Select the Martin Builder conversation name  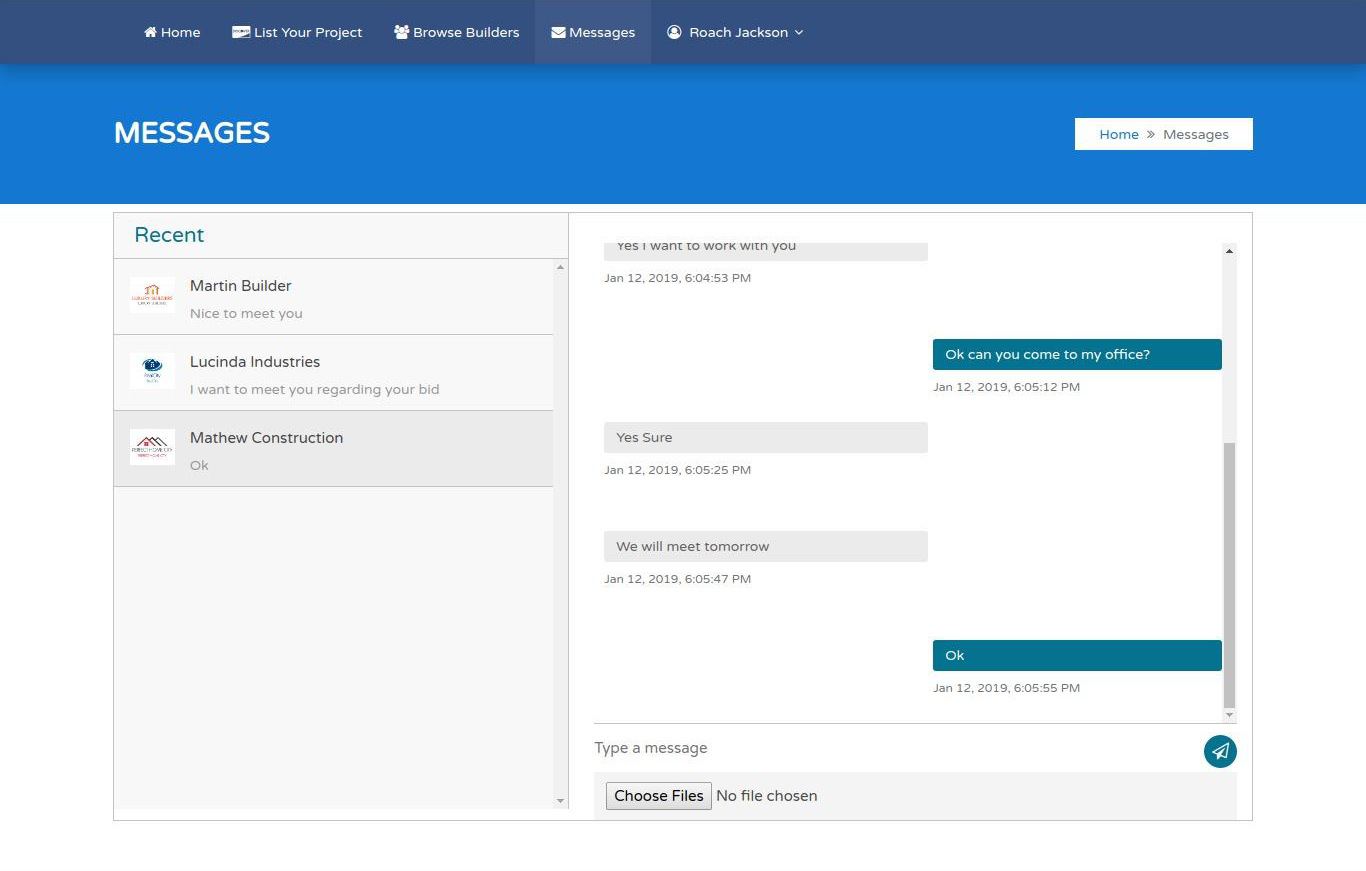tap(240, 286)
